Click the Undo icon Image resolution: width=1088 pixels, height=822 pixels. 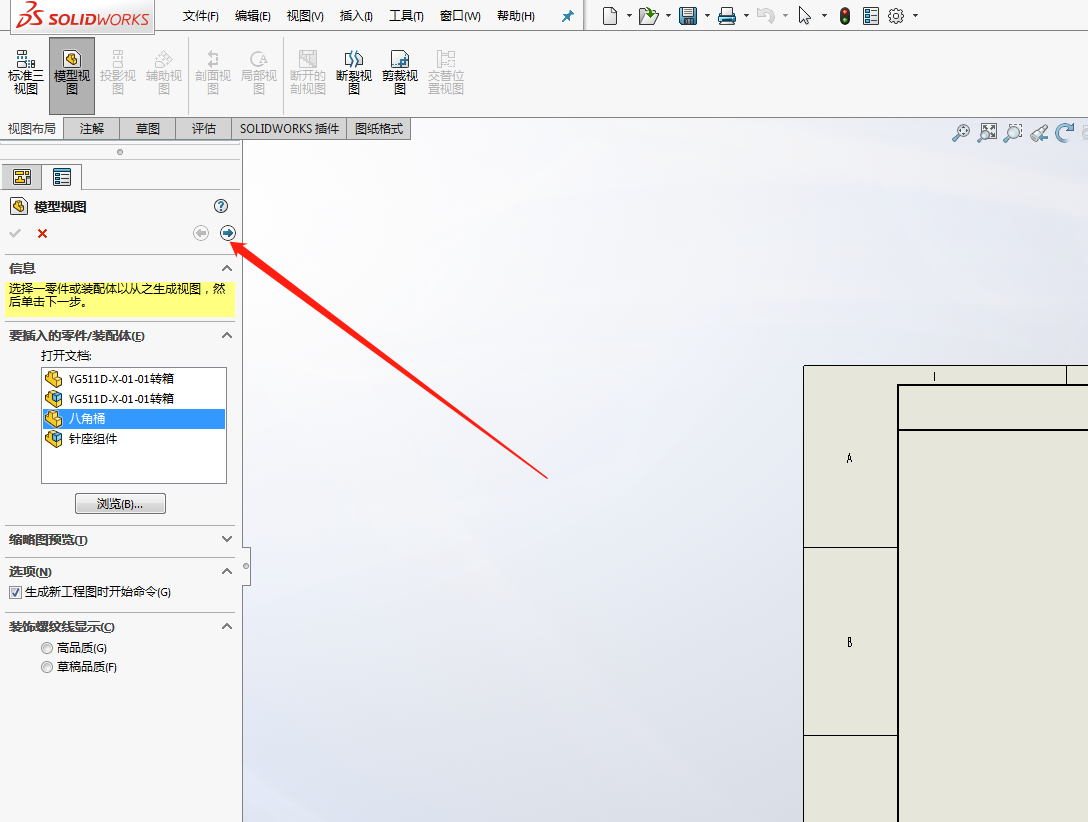tap(765, 15)
